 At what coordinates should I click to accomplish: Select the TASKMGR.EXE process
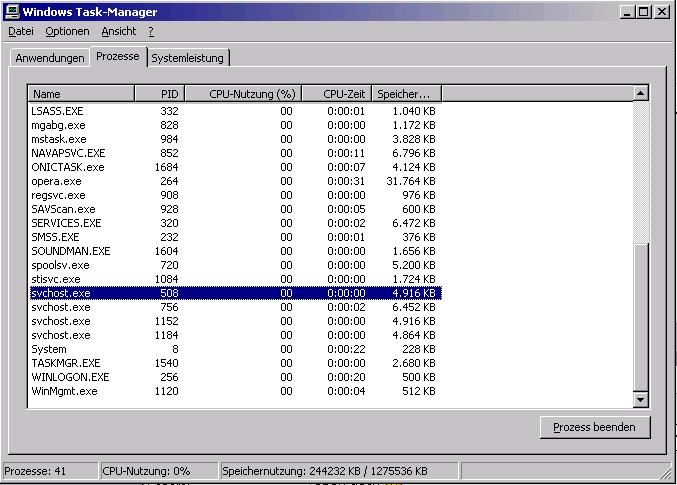click(235, 363)
